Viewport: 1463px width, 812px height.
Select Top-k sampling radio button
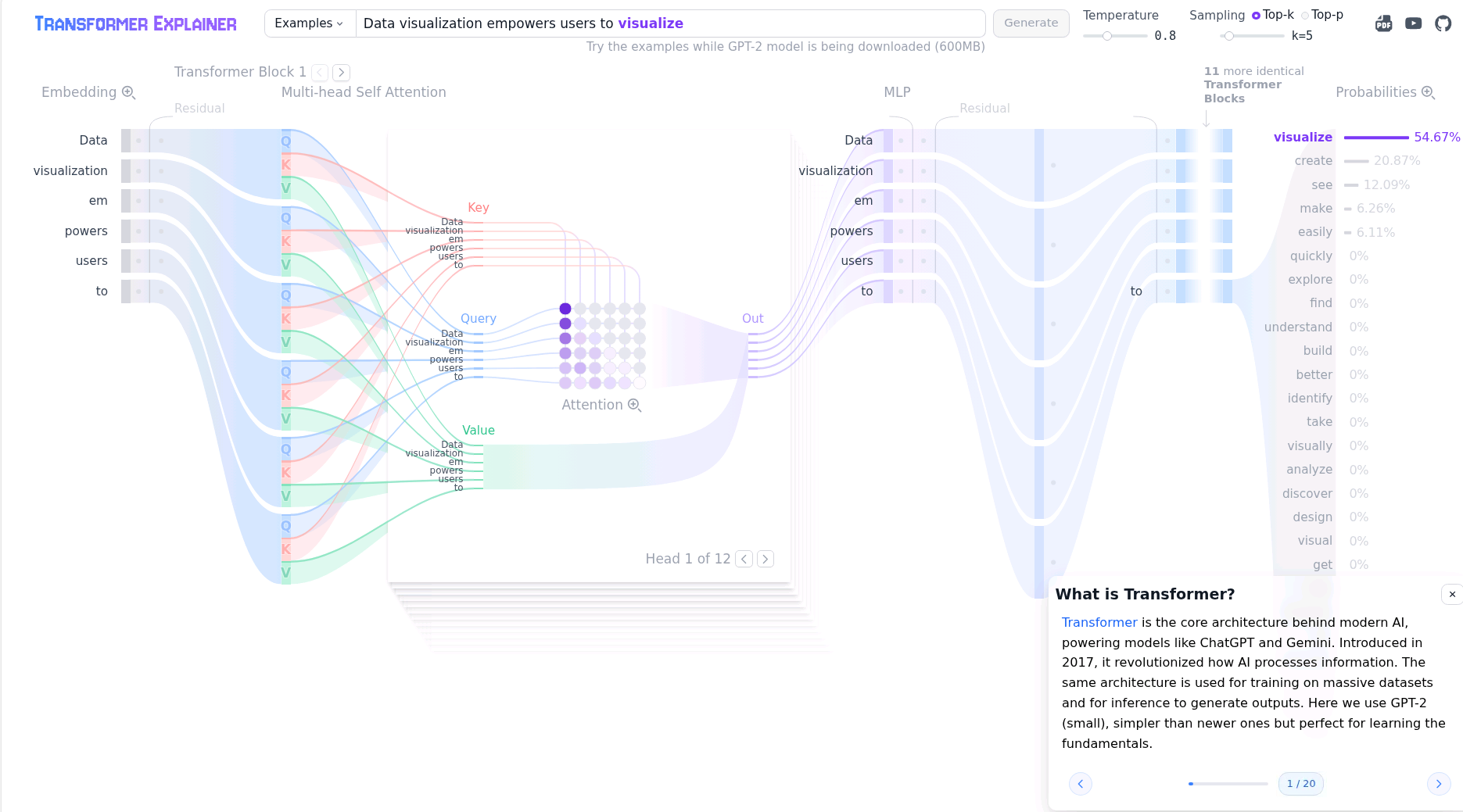pos(1256,15)
